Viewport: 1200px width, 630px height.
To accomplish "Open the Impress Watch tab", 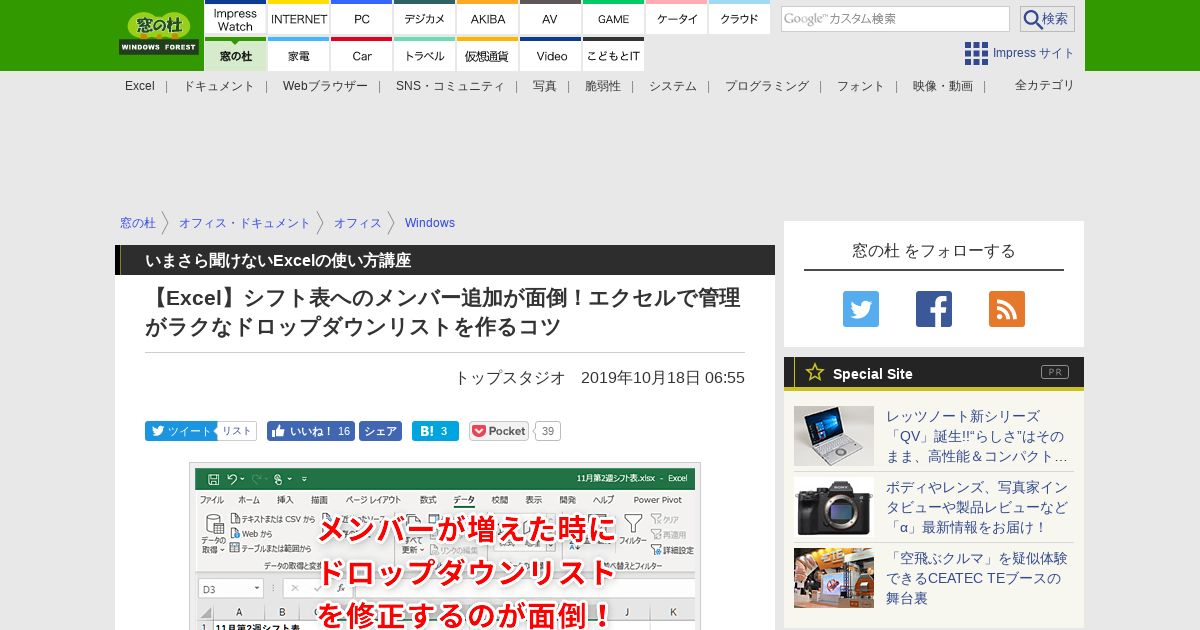I will click(235, 18).
